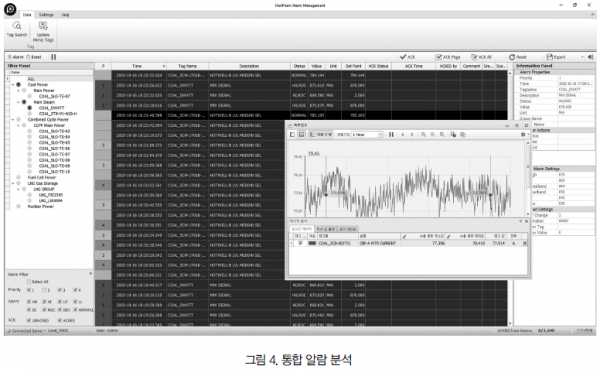Click first layout icon in trend toolbar
The height and width of the screenshot is (369, 600).
(x=292, y=135)
